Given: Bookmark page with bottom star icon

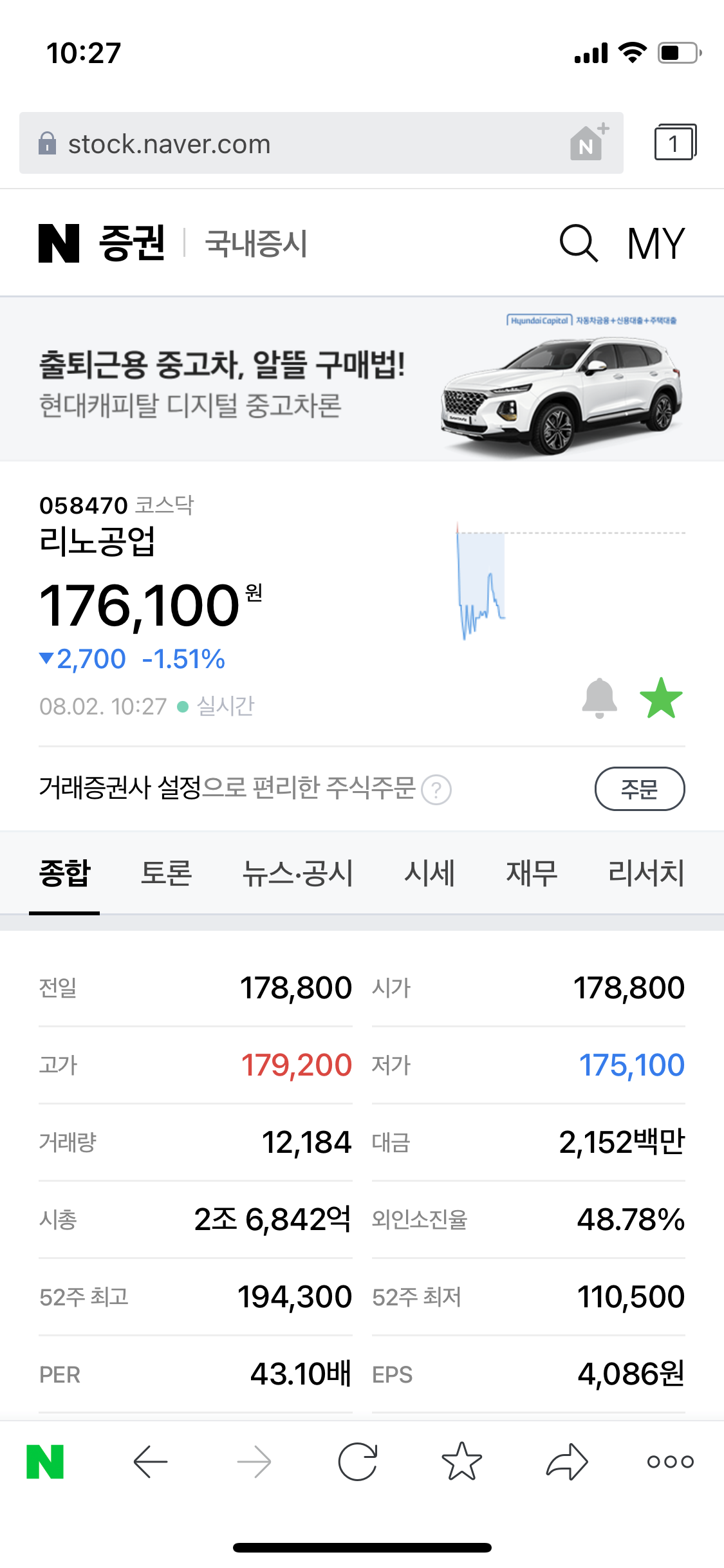Looking at the screenshot, I should pyautogui.click(x=461, y=1462).
